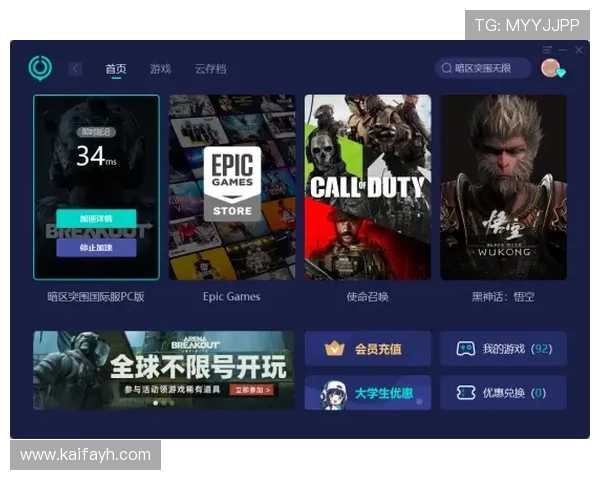The width and height of the screenshot is (600, 480).
Task: Click the gamepad icon on 我的游戏
Action: pyautogui.click(x=466, y=348)
